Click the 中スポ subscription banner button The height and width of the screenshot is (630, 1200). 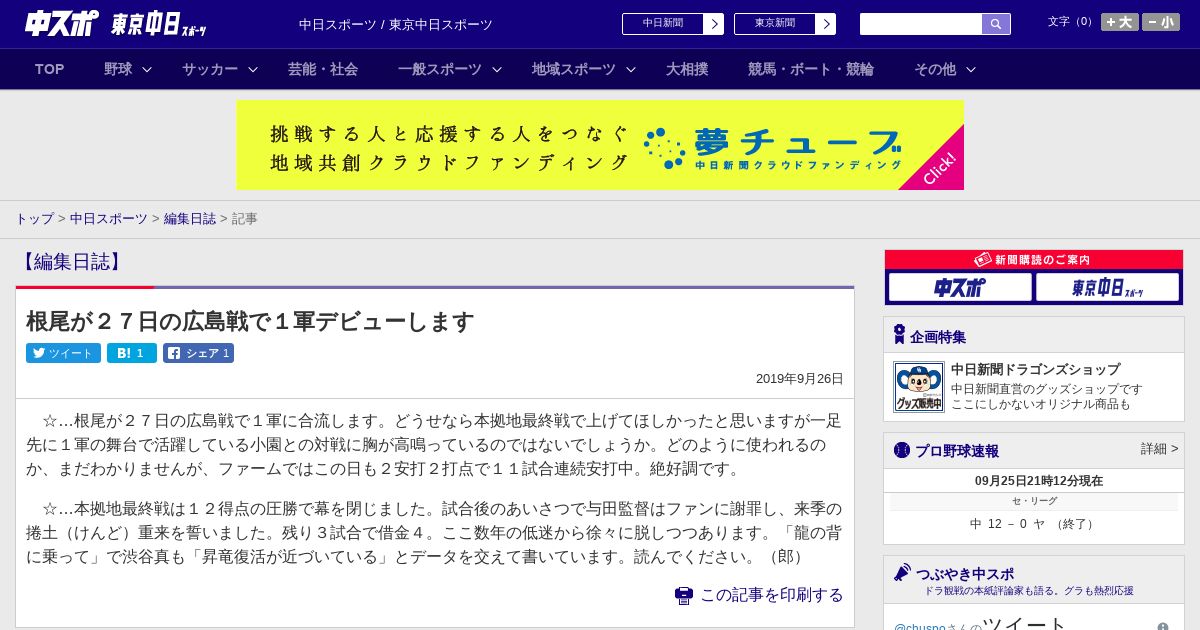point(960,288)
